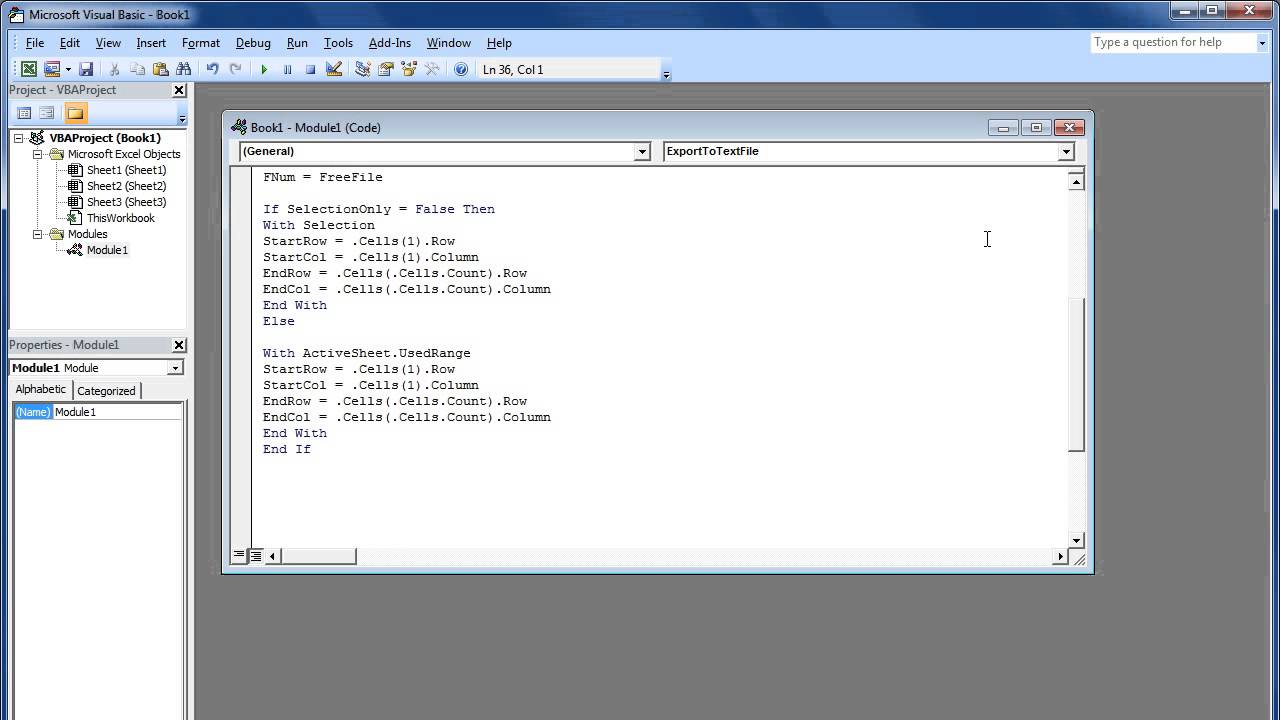This screenshot has height=720, width=1280.
Task: Open the Debug menu
Action: point(253,43)
